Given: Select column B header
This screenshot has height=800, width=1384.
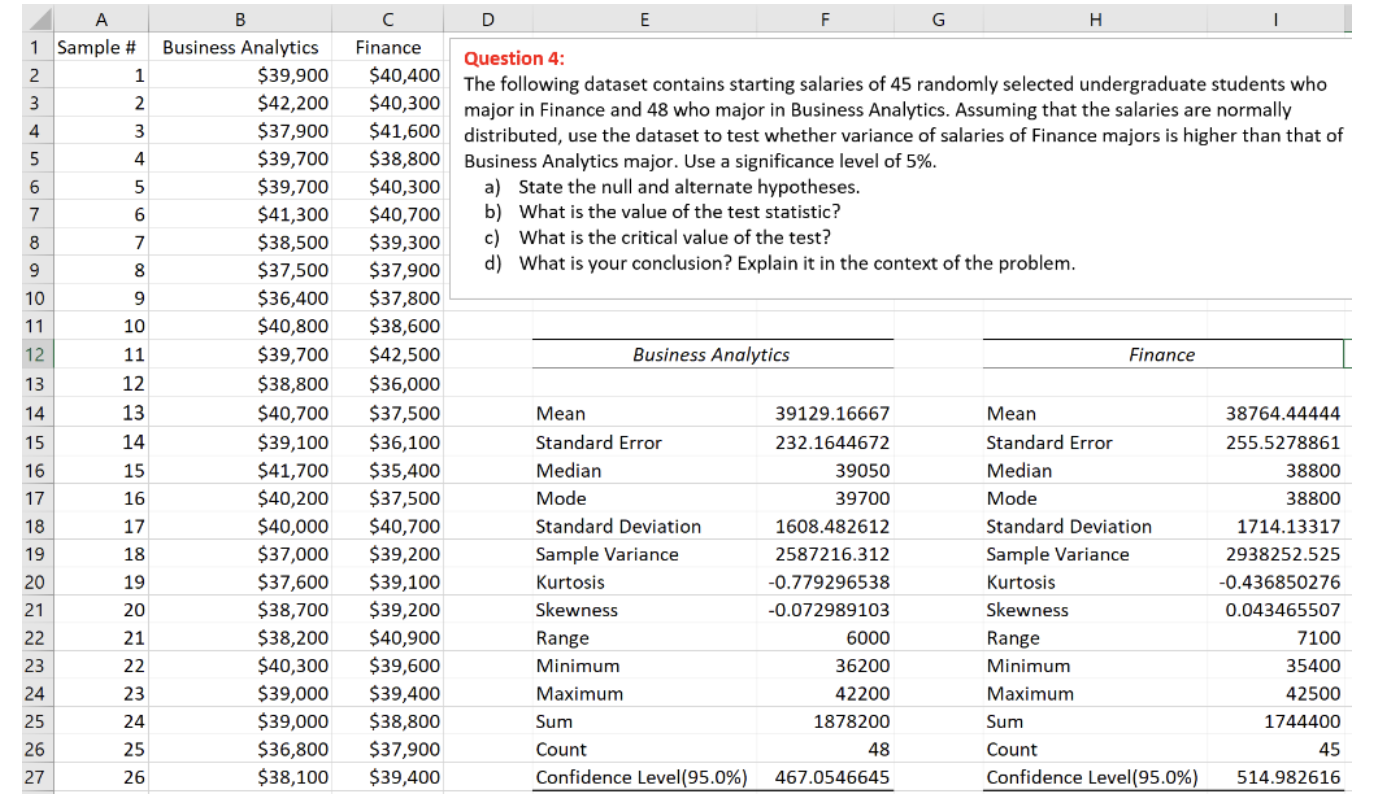Looking at the screenshot, I should (x=240, y=18).
